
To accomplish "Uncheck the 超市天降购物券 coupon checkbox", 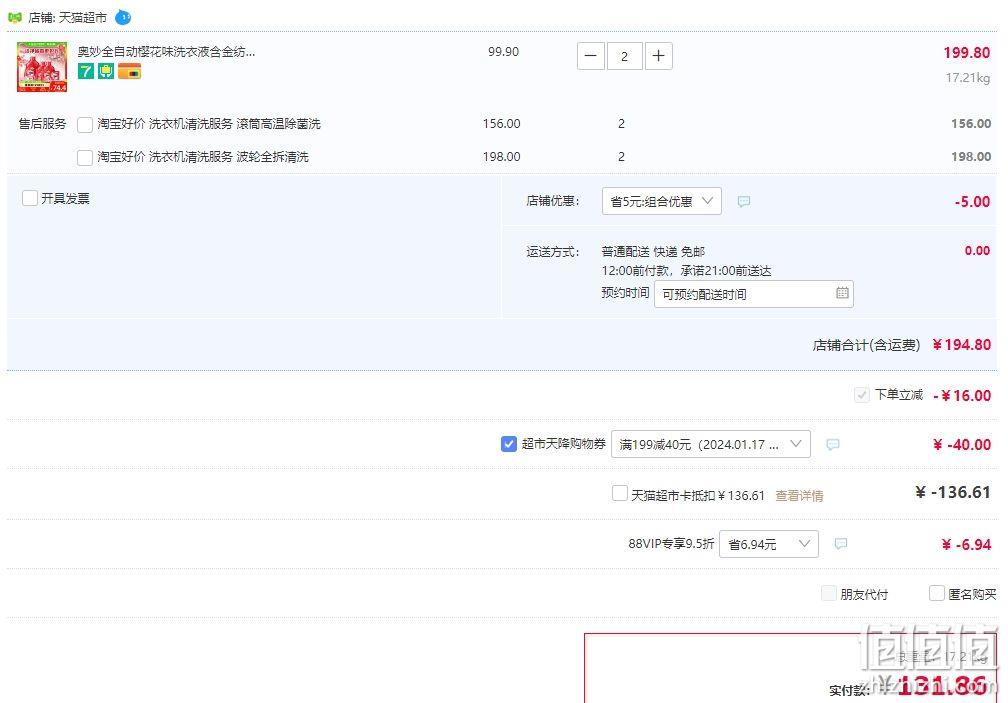I will point(508,443).
